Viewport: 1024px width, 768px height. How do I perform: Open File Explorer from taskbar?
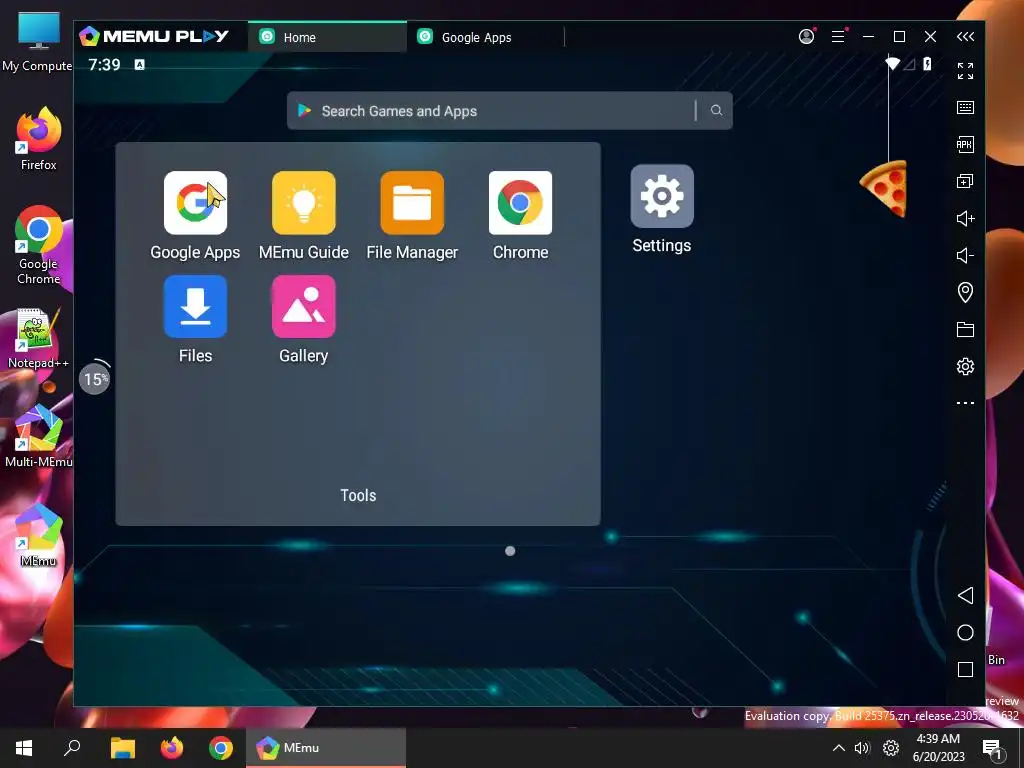(x=122, y=748)
